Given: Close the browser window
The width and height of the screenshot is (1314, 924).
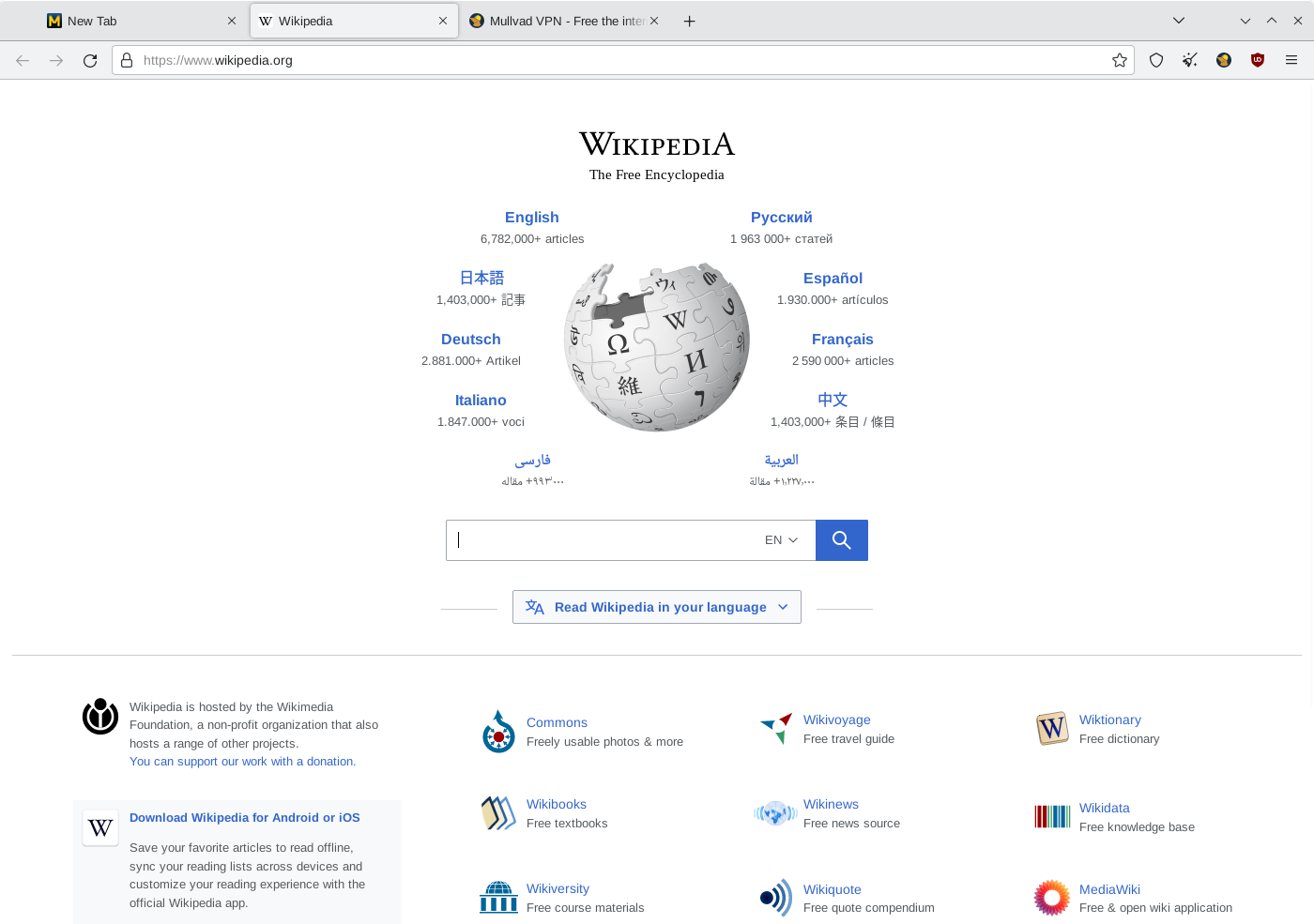Looking at the screenshot, I should click(x=1298, y=21).
